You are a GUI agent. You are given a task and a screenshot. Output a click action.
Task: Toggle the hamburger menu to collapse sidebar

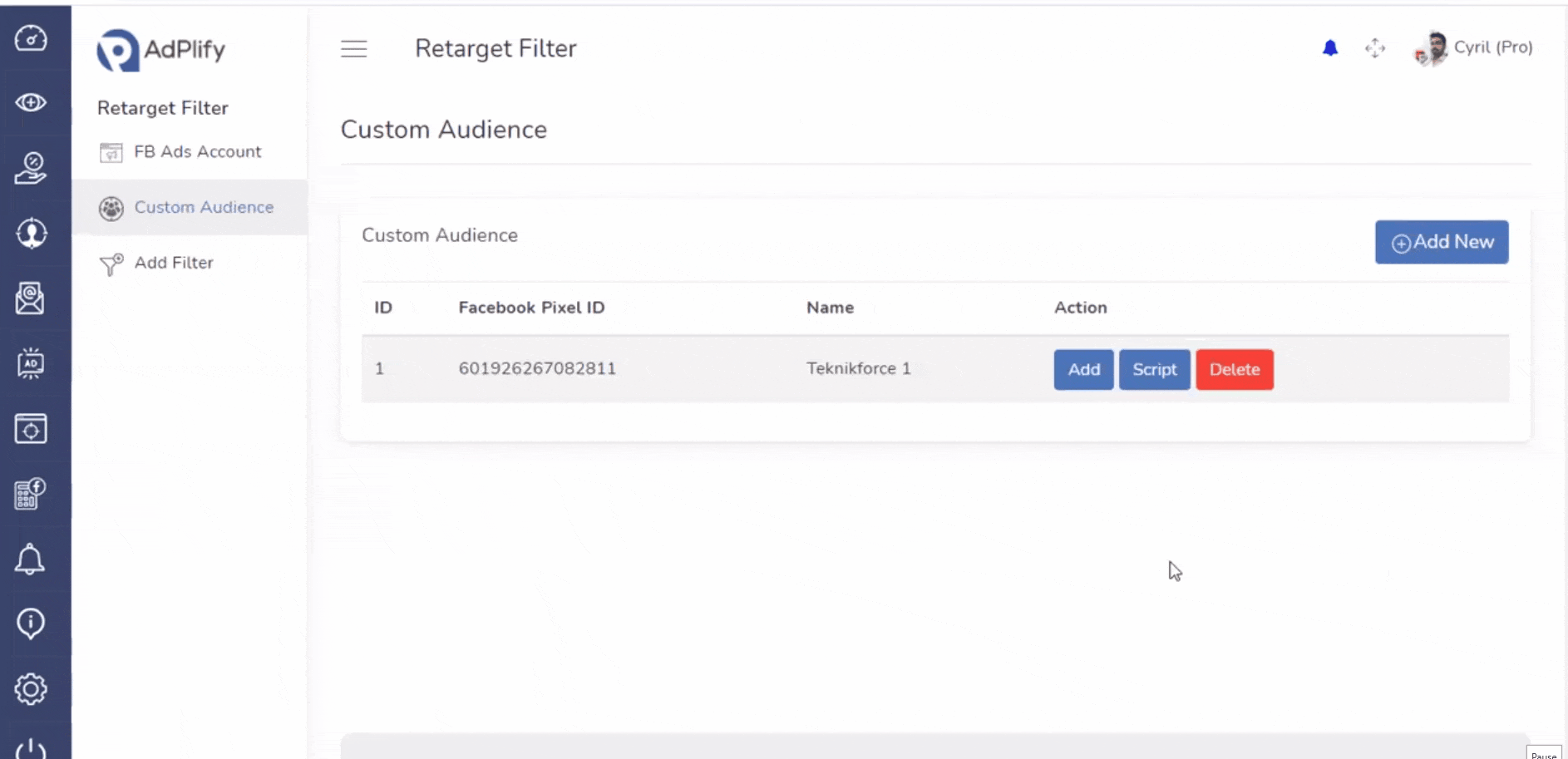point(353,49)
